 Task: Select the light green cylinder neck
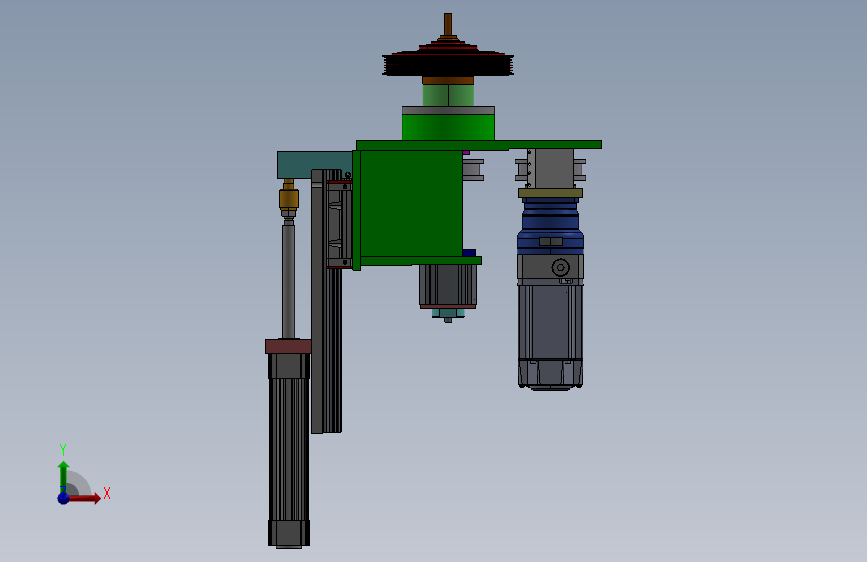pyautogui.click(x=448, y=95)
